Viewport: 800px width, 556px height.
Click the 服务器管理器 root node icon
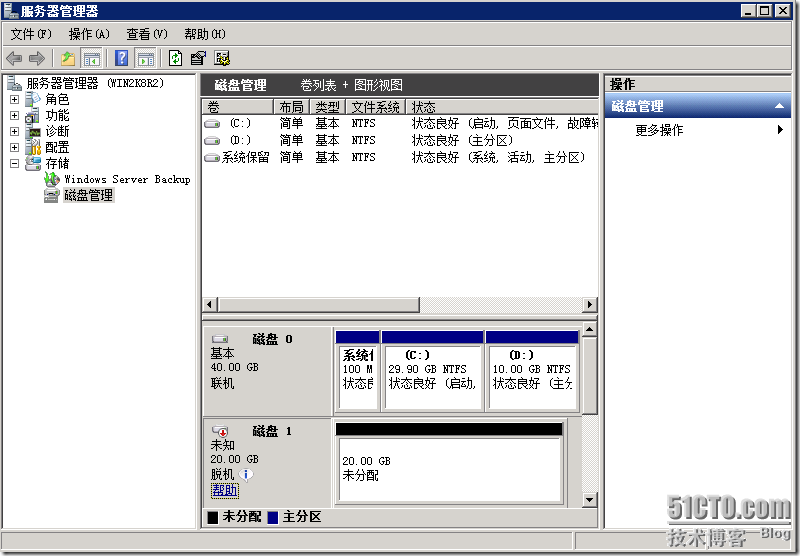coord(14,83)
